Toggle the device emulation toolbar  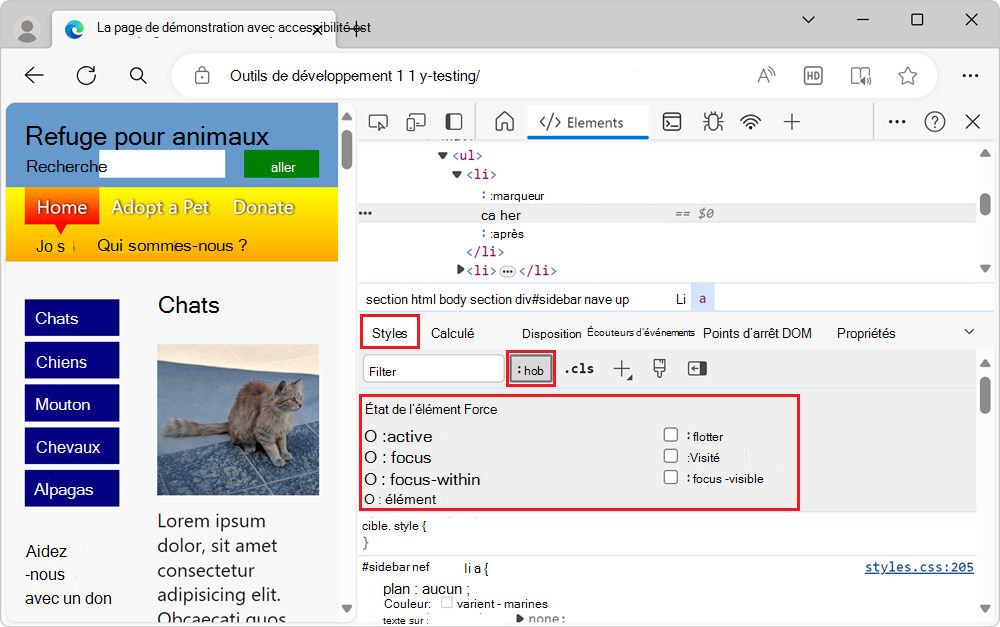click(416, 120)
